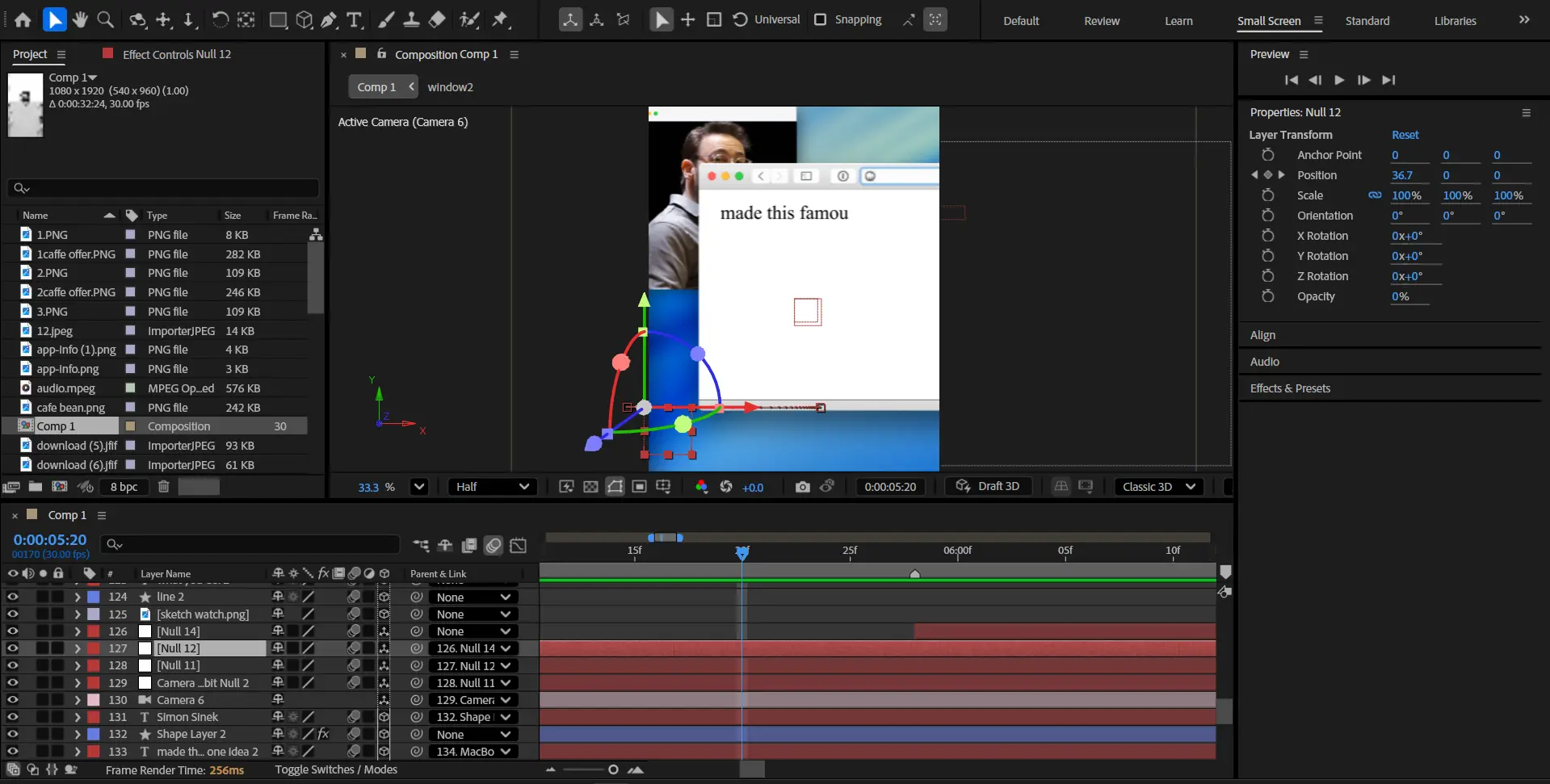Viewport: 1550px width, 784px height.
Task: Select the Type tool
Action: [x=354, y=19]
